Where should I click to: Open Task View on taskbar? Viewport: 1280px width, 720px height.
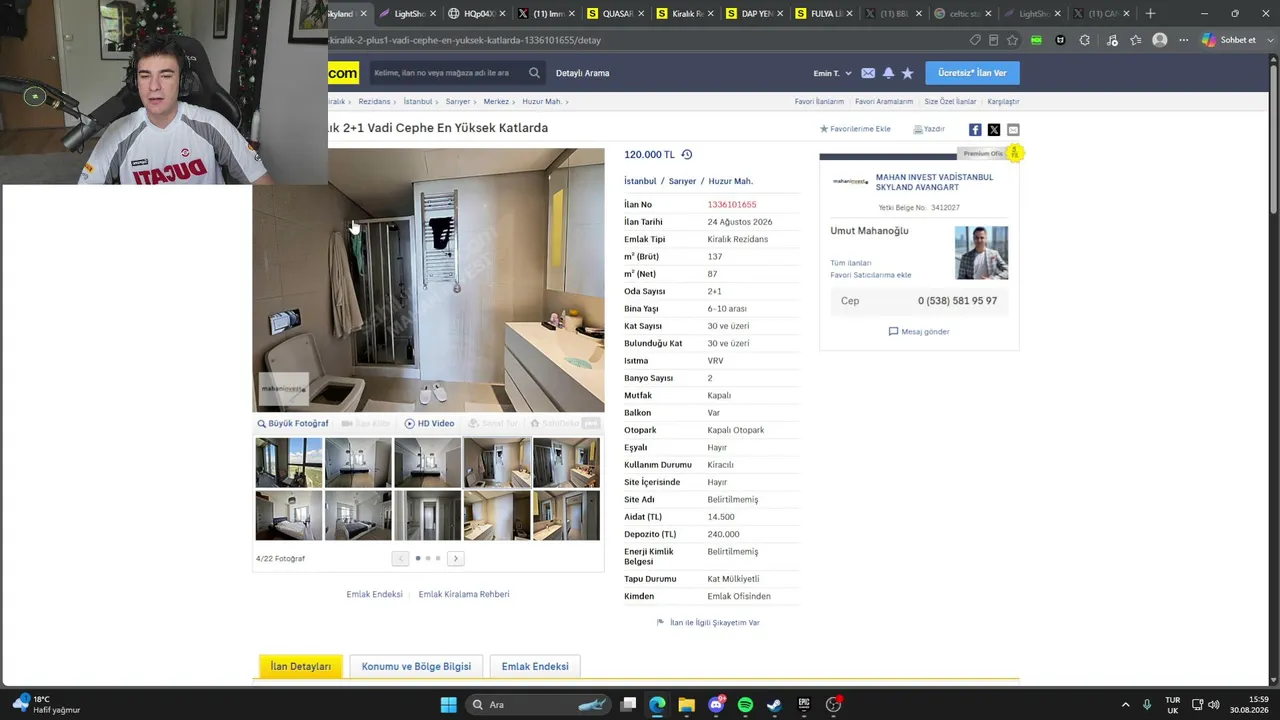(628, 705)
